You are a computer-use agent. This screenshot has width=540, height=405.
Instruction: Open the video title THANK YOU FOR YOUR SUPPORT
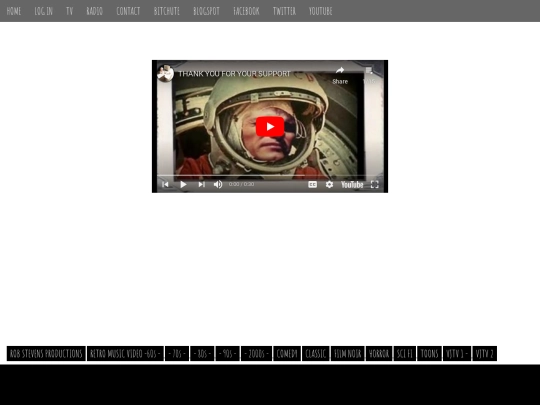[x=234, y=74]
